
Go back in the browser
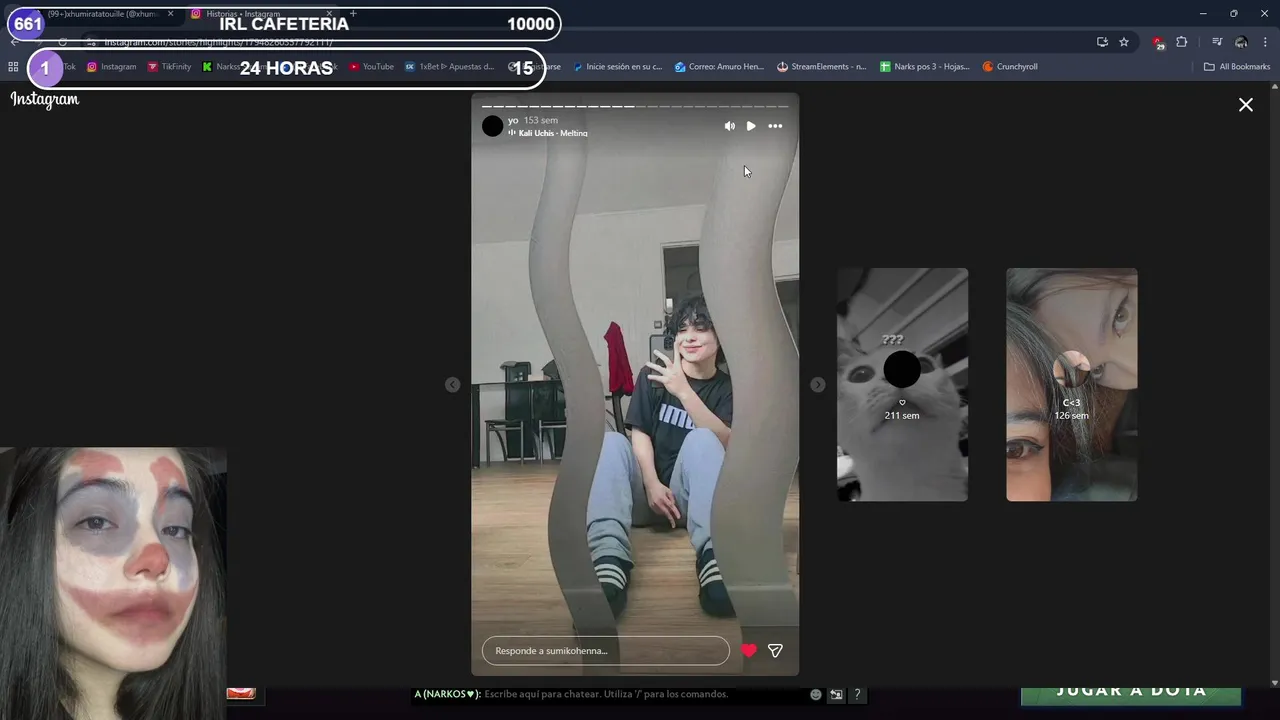coord(14,42)
